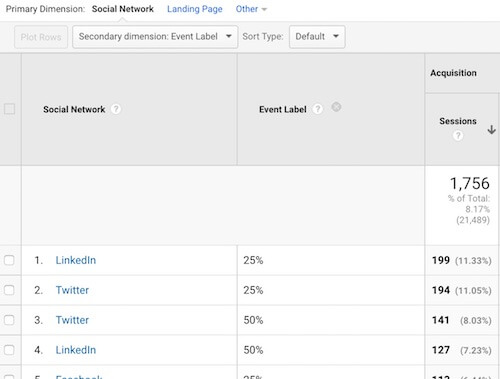
Task: Expand the Other primary dimension menu
Action: coord(251,9)
